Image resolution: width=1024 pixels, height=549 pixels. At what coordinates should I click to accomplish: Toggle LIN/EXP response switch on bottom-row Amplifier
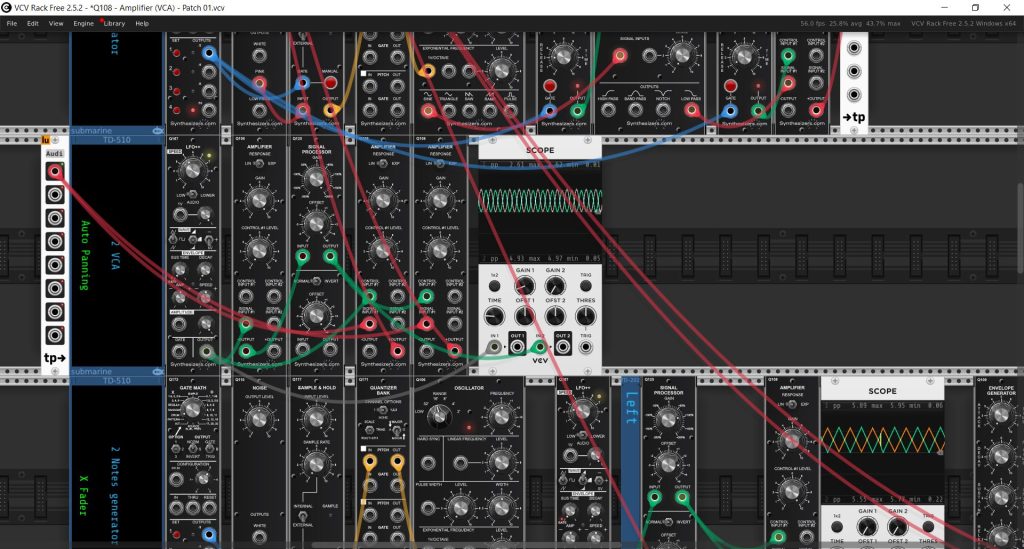(x=791, y=404)
